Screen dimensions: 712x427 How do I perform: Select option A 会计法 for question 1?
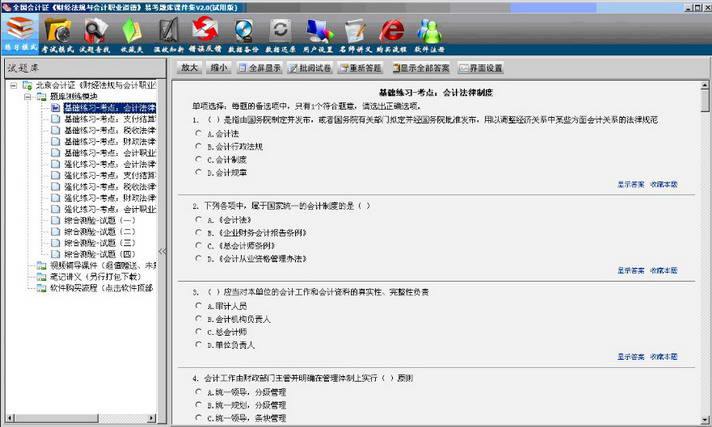(x=198, y=133)
